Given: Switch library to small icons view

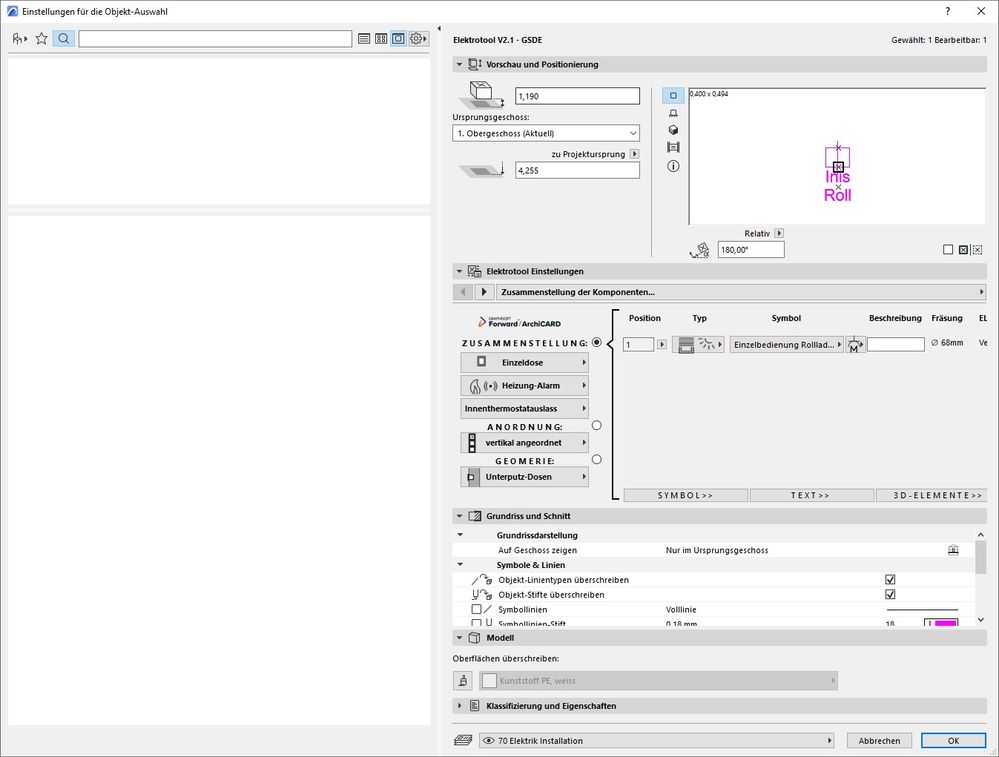Looking at the screenshot, I should [x=381, y=39].
